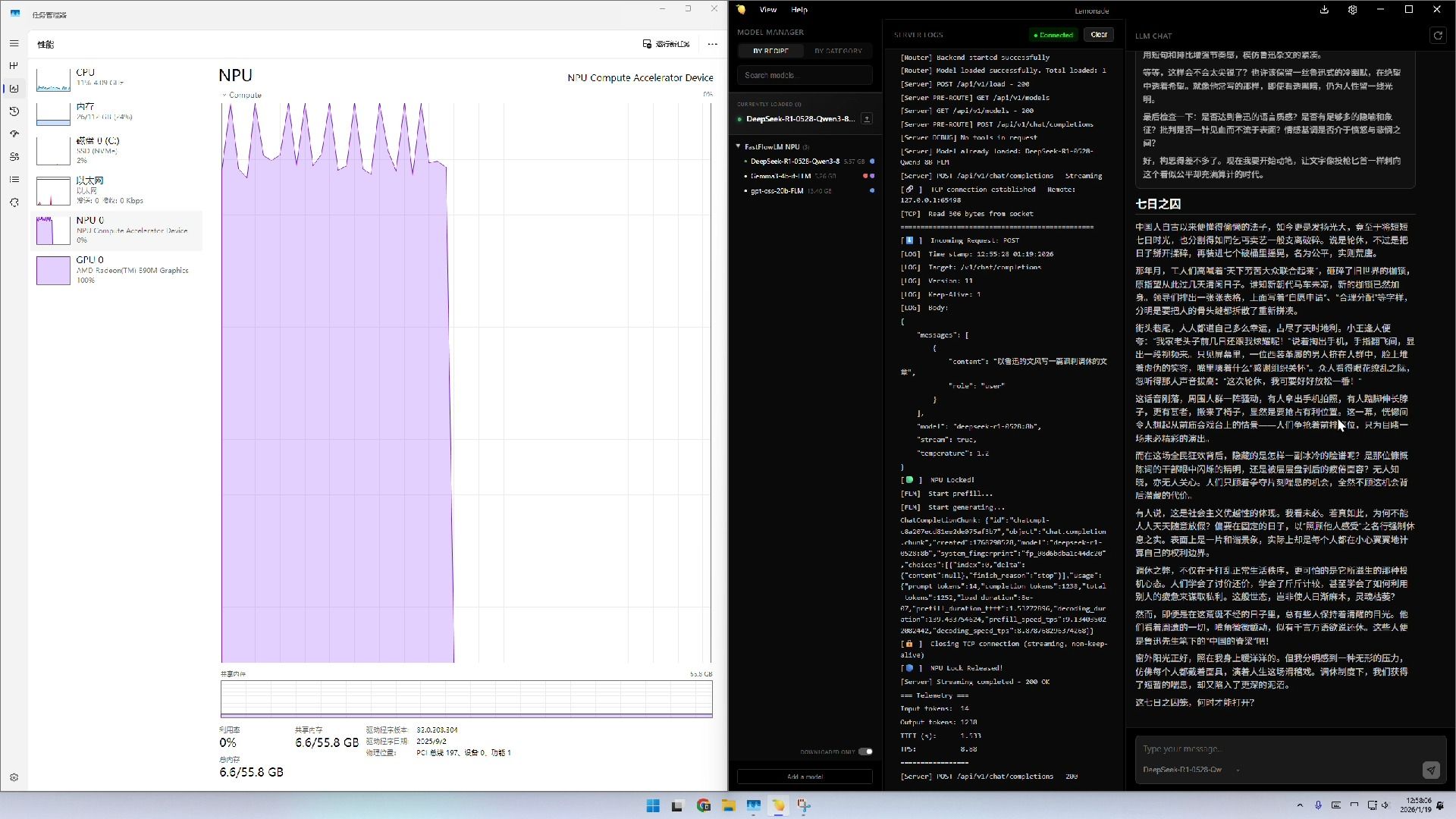
Task: Select the NPU 0 performance item
Action: pos(117,230)
